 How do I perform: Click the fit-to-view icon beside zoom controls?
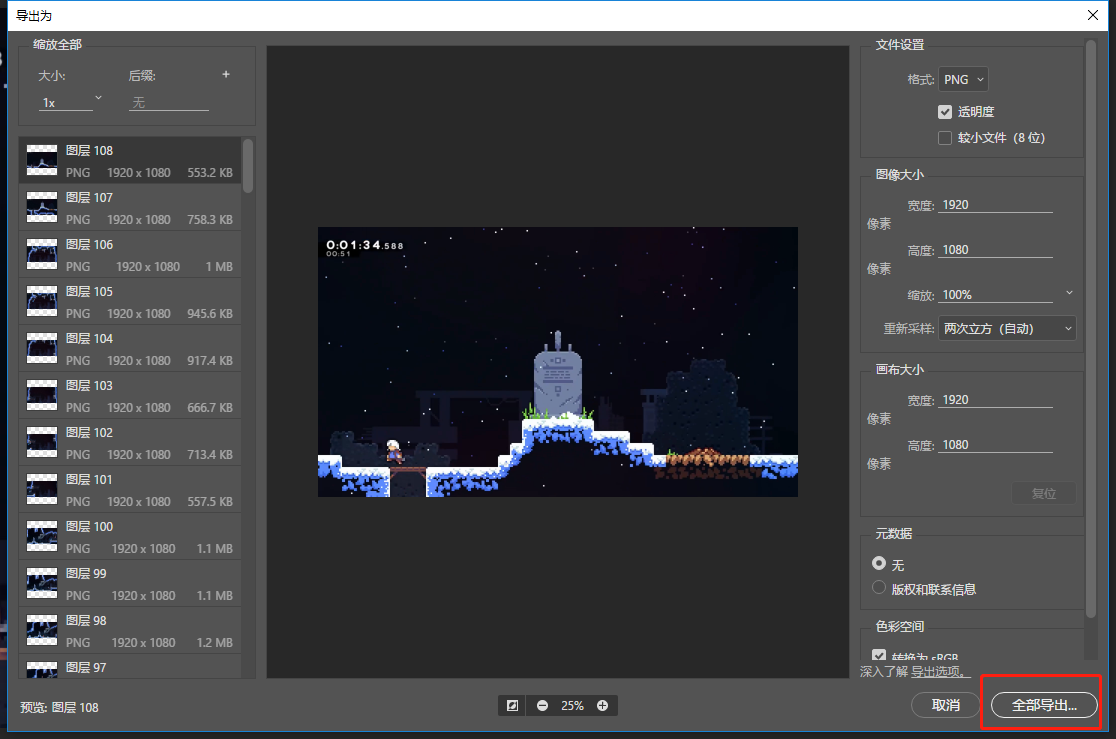point(512,706)
